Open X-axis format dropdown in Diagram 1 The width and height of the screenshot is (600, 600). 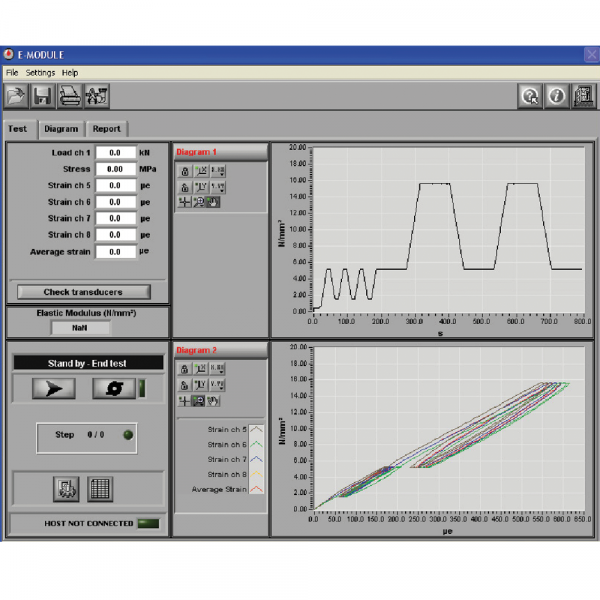pyautogui.click(x=218, y=171)
